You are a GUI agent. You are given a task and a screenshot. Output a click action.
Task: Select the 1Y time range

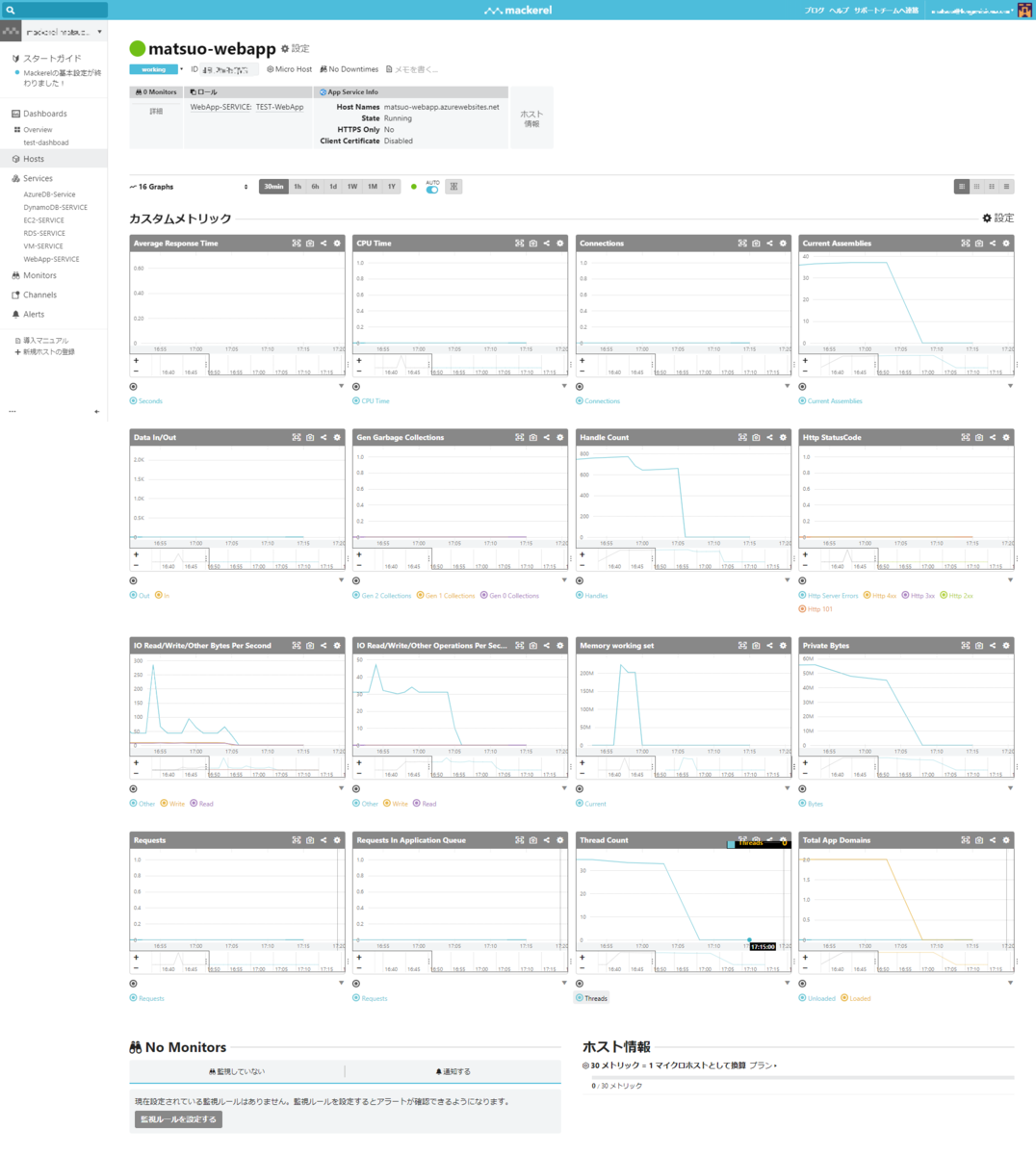[x=392, y=187]
